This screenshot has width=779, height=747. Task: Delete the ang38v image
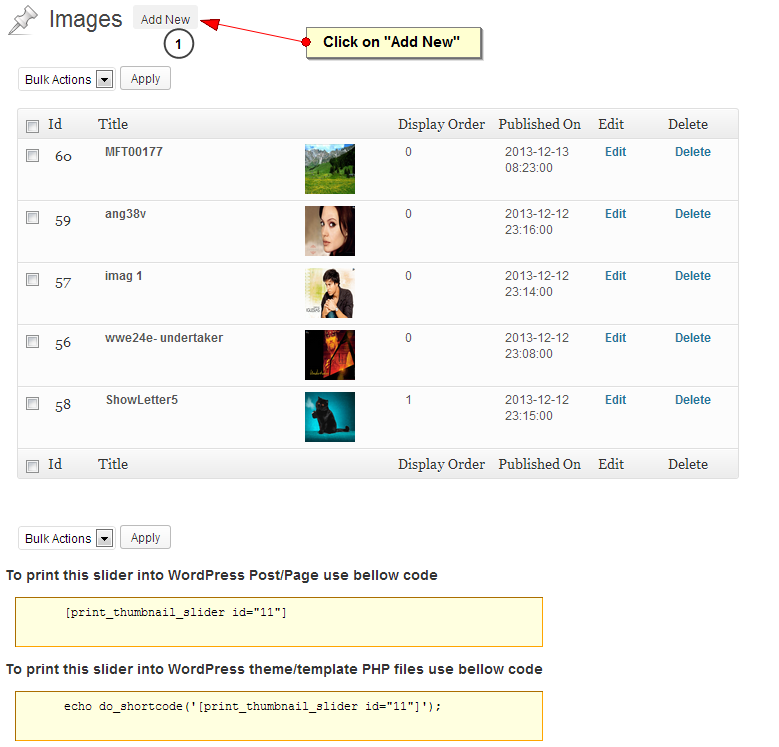693,214
